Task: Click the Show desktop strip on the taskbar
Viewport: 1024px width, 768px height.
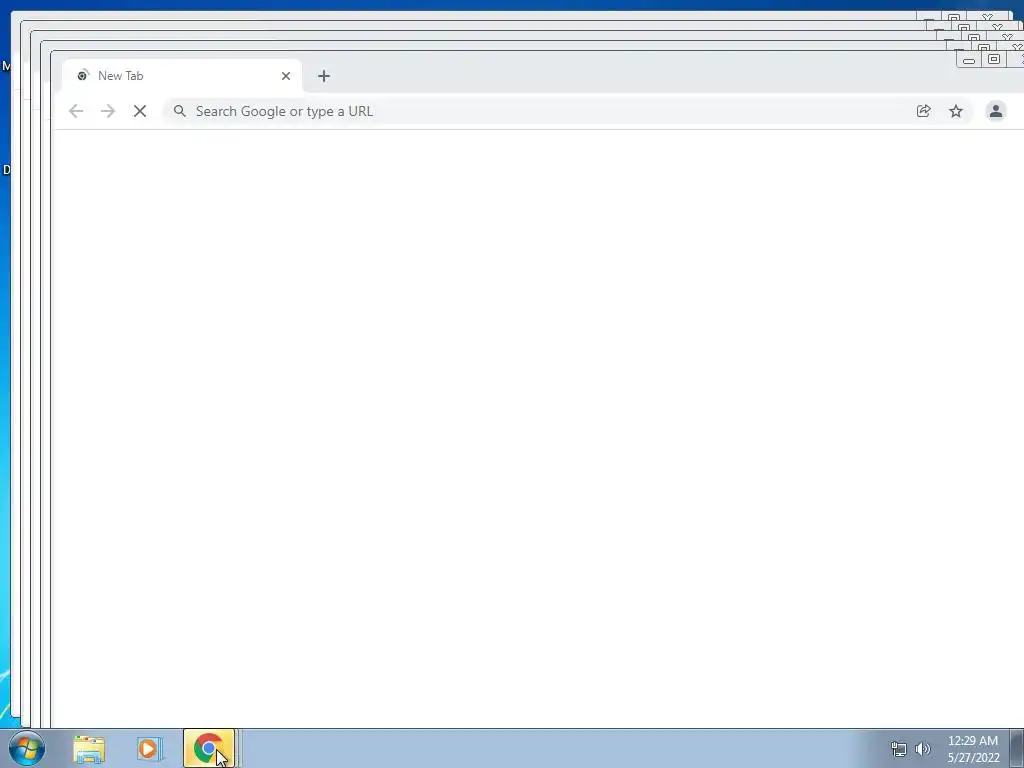Action: pos(1017,748)
